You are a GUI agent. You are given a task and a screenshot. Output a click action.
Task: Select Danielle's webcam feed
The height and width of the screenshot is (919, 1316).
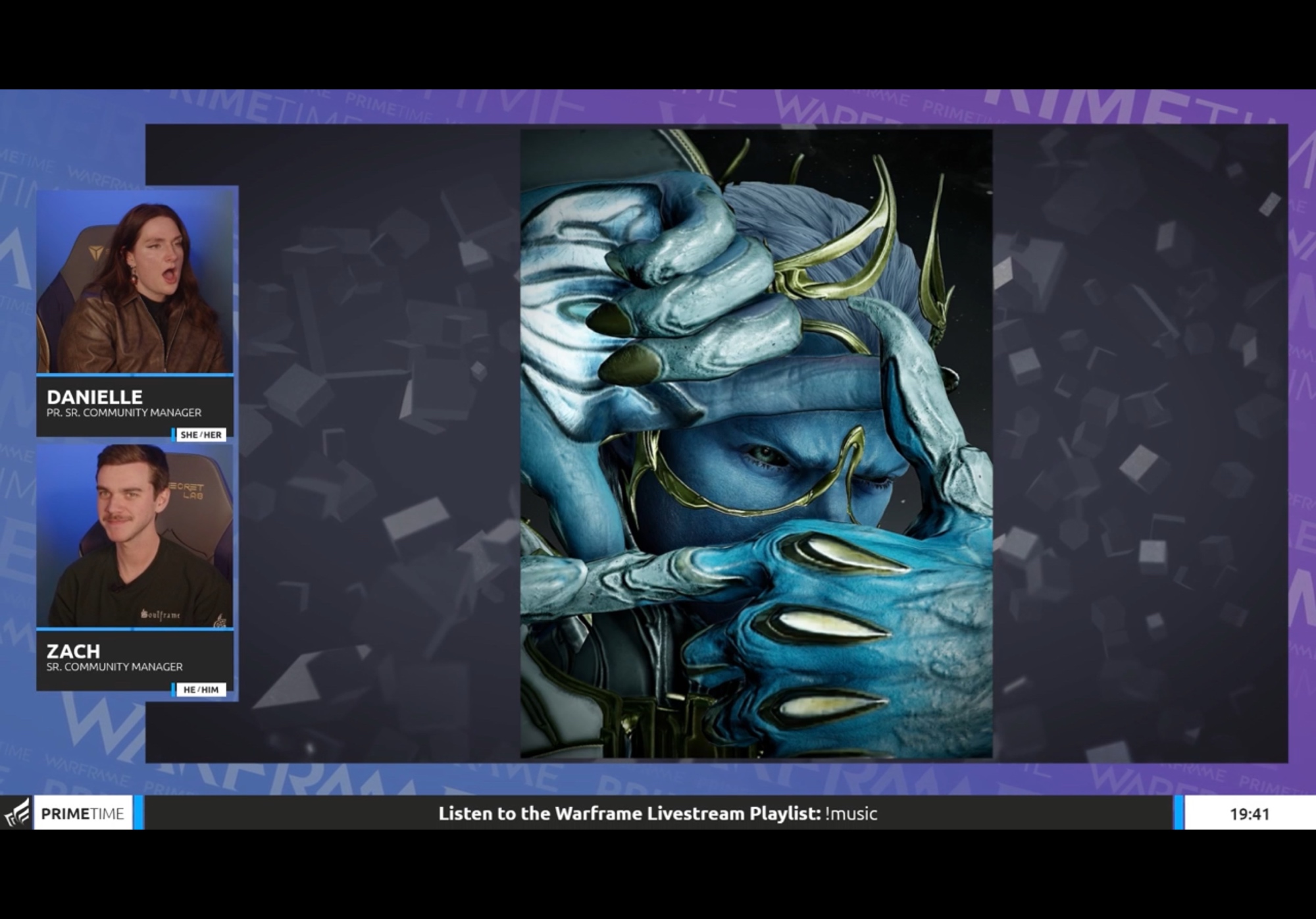135,282
